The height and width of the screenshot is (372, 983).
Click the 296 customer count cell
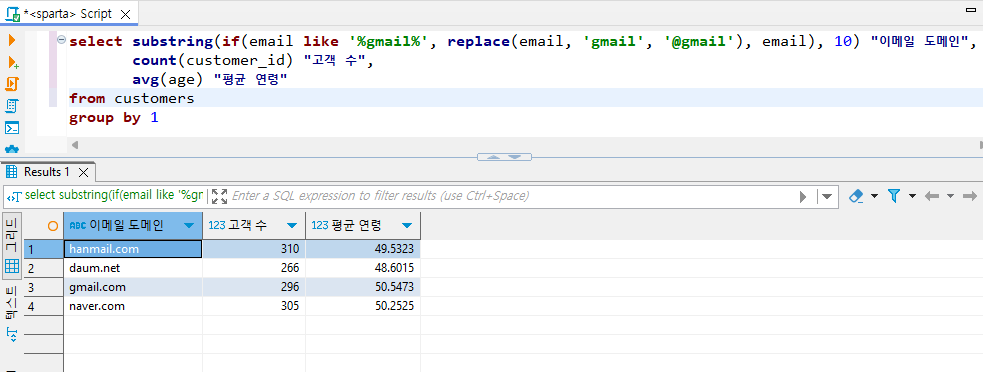(x=254, y=287)
